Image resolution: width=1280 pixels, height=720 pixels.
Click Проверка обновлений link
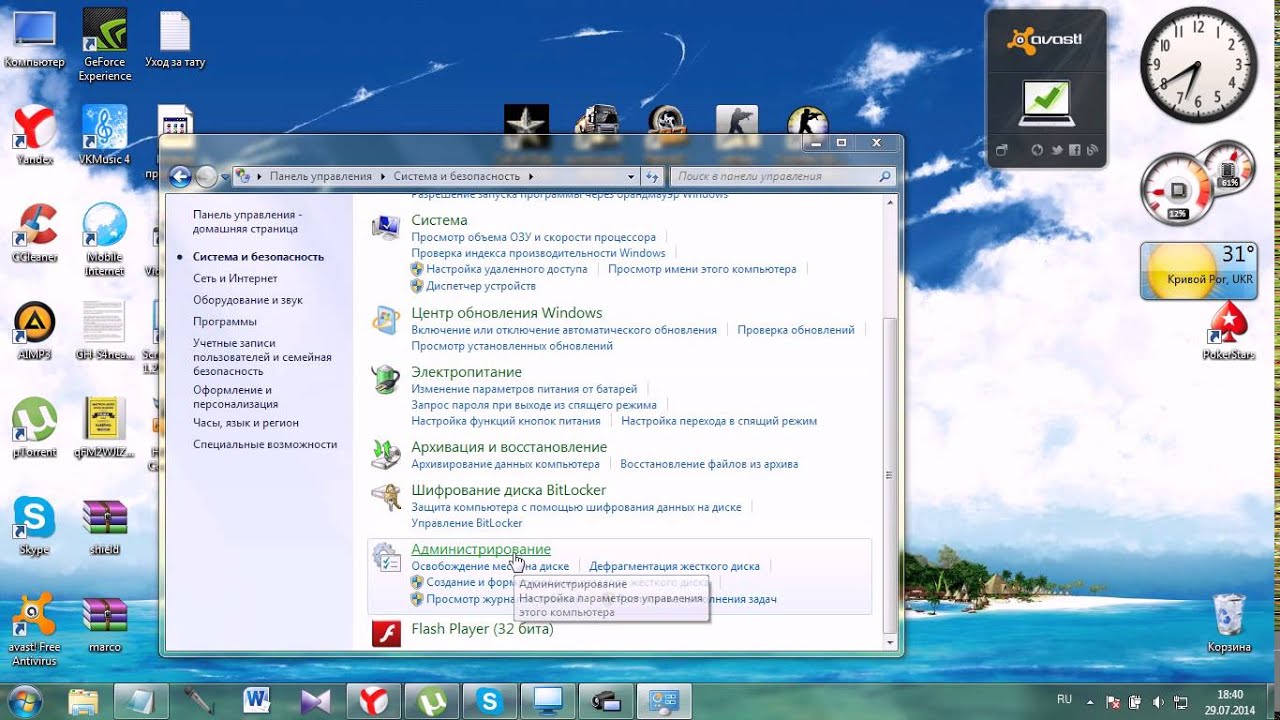click(x=796, y=330)
